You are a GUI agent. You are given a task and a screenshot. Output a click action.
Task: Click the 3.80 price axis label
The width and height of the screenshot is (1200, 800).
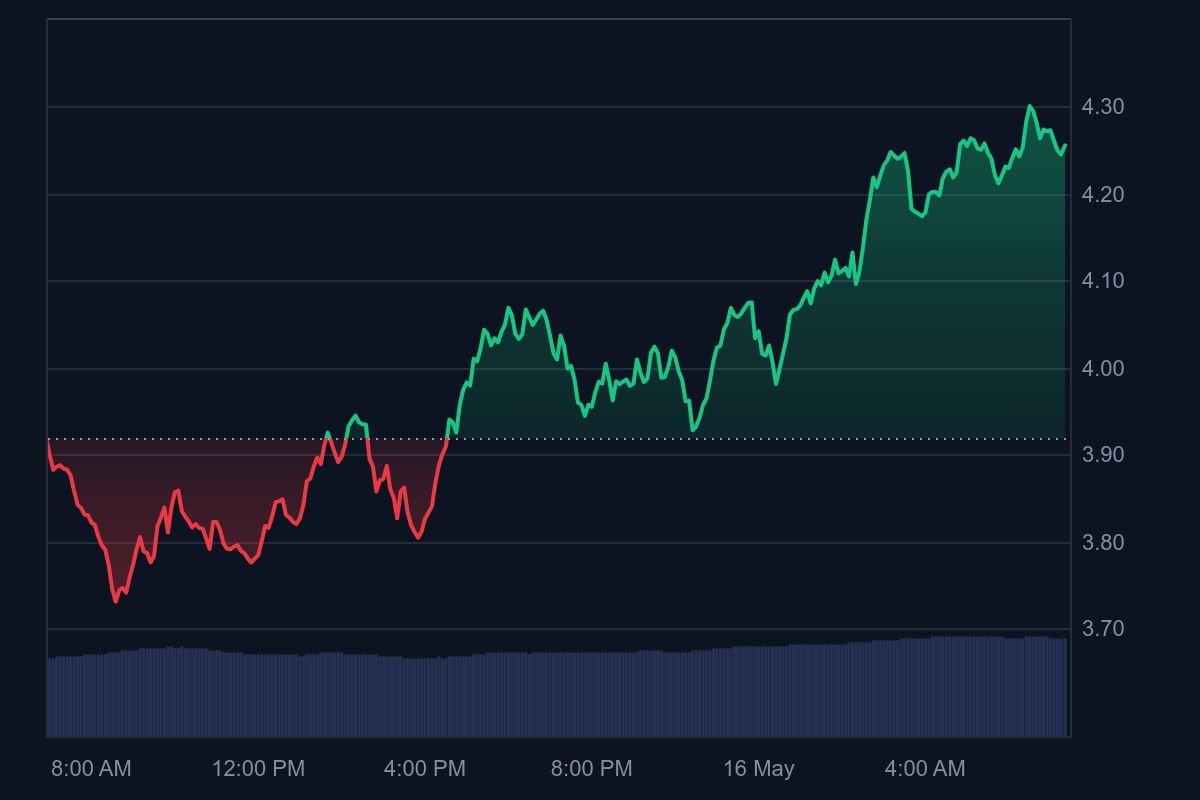(x=1103, y=543)
